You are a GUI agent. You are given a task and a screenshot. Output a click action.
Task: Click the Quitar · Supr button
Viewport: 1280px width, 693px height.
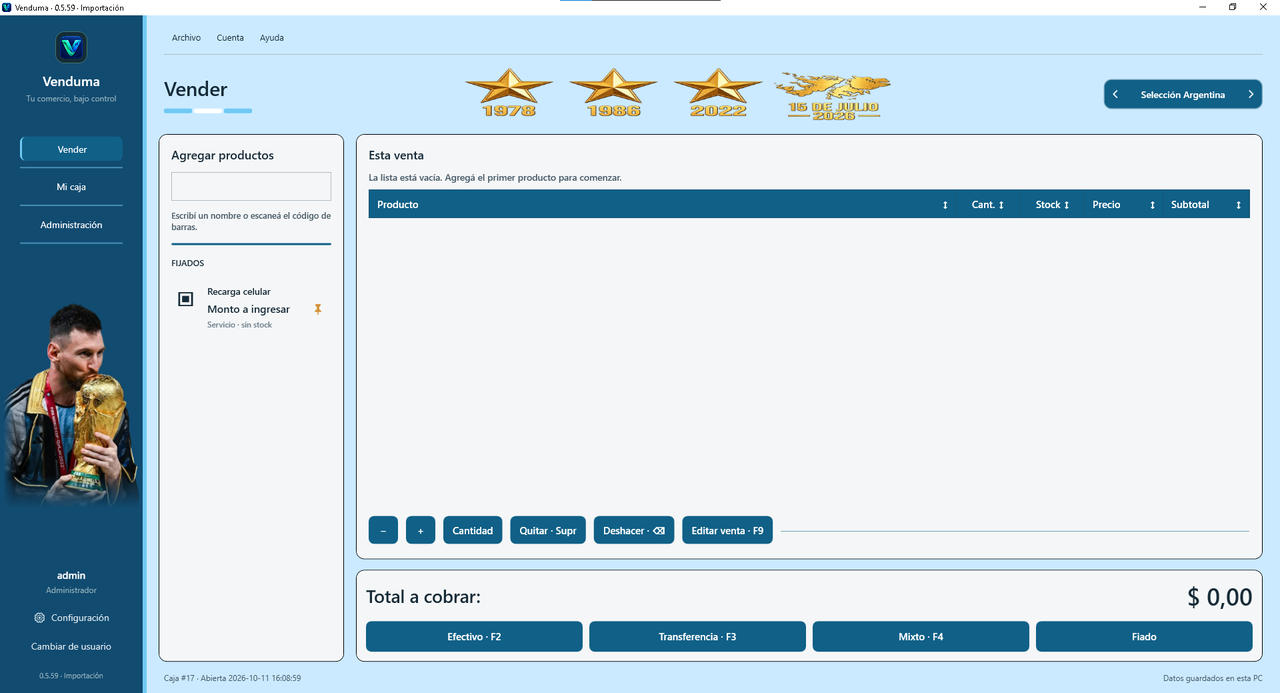548,530
